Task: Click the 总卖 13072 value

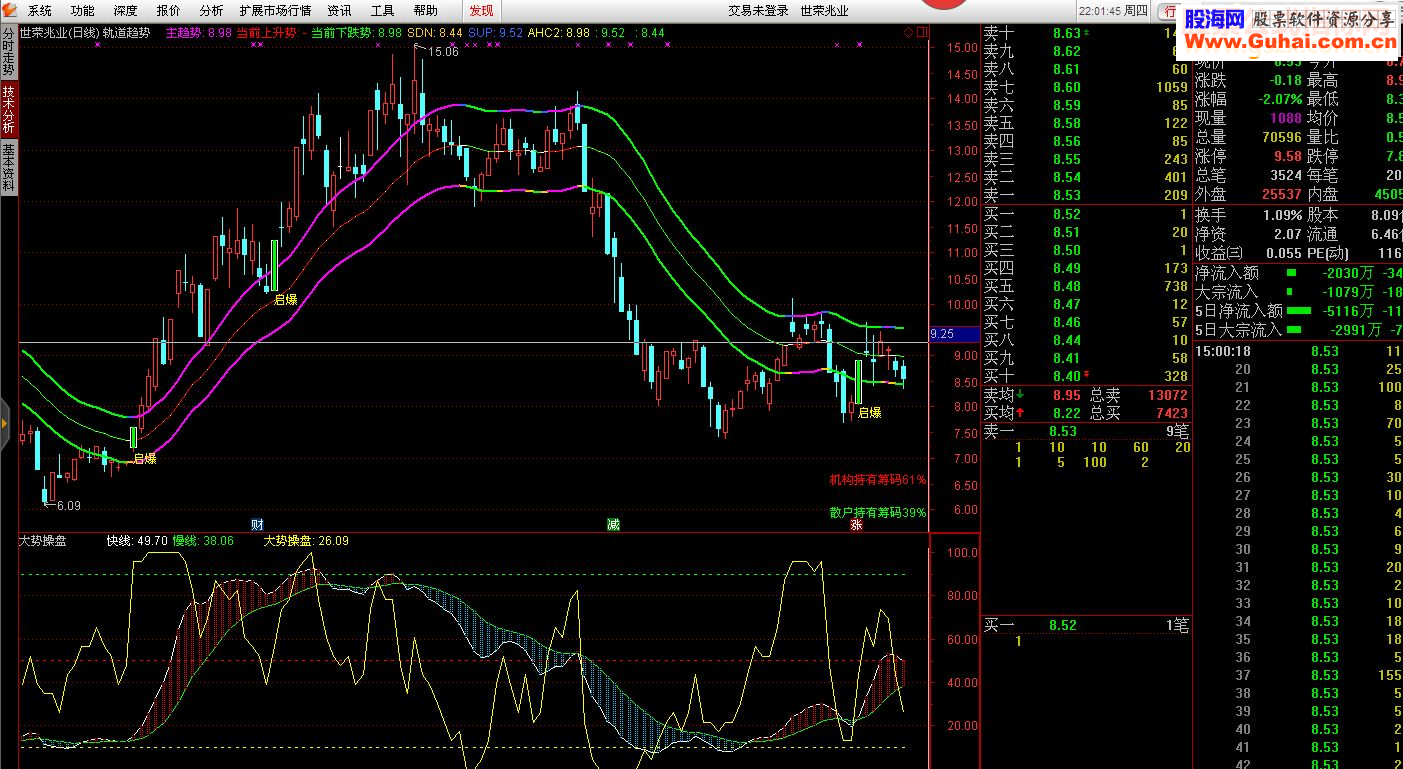Action: pyautogui.click(x=1166, y=395)
